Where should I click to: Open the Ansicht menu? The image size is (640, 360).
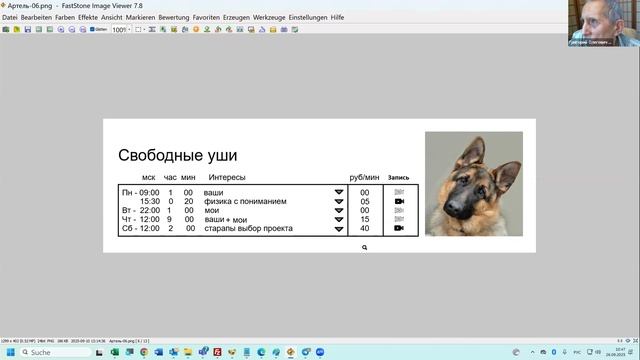point(111,18)
